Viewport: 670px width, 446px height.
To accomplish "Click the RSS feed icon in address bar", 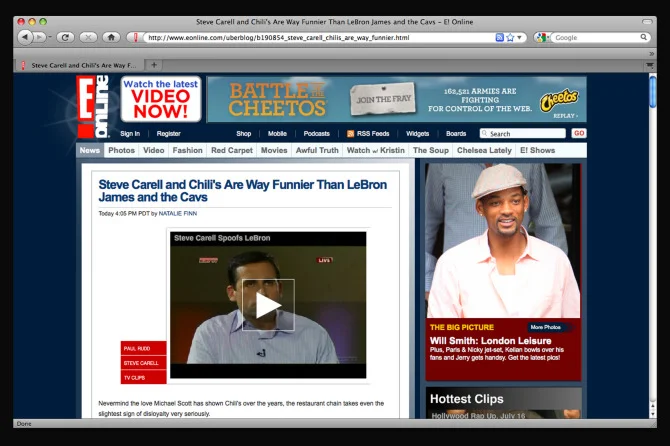I will tap(499, 38).
